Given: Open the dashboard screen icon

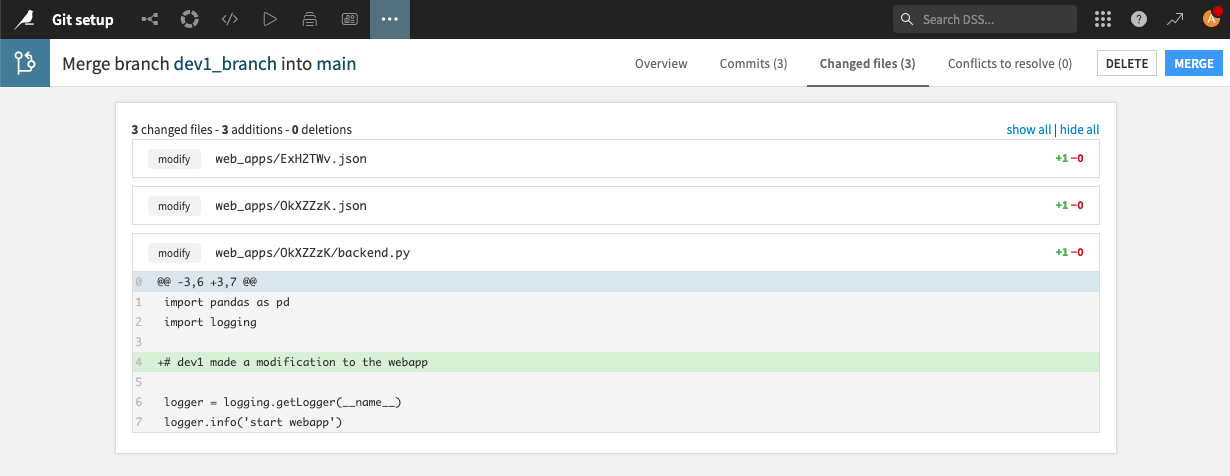Looking at the screenshot, I should pos(349,19).
